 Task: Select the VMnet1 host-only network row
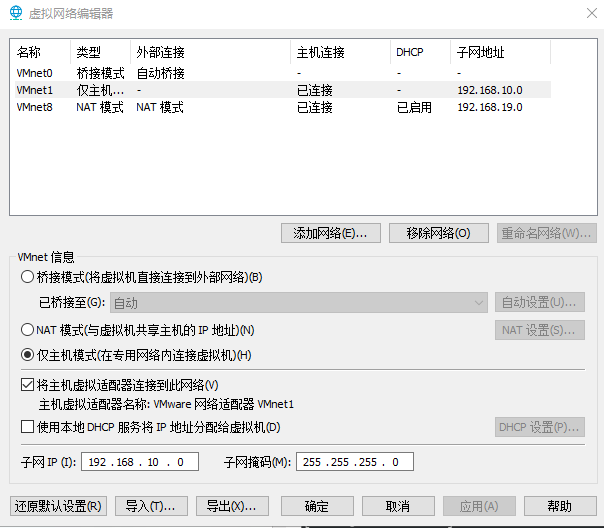coord(35,90)
